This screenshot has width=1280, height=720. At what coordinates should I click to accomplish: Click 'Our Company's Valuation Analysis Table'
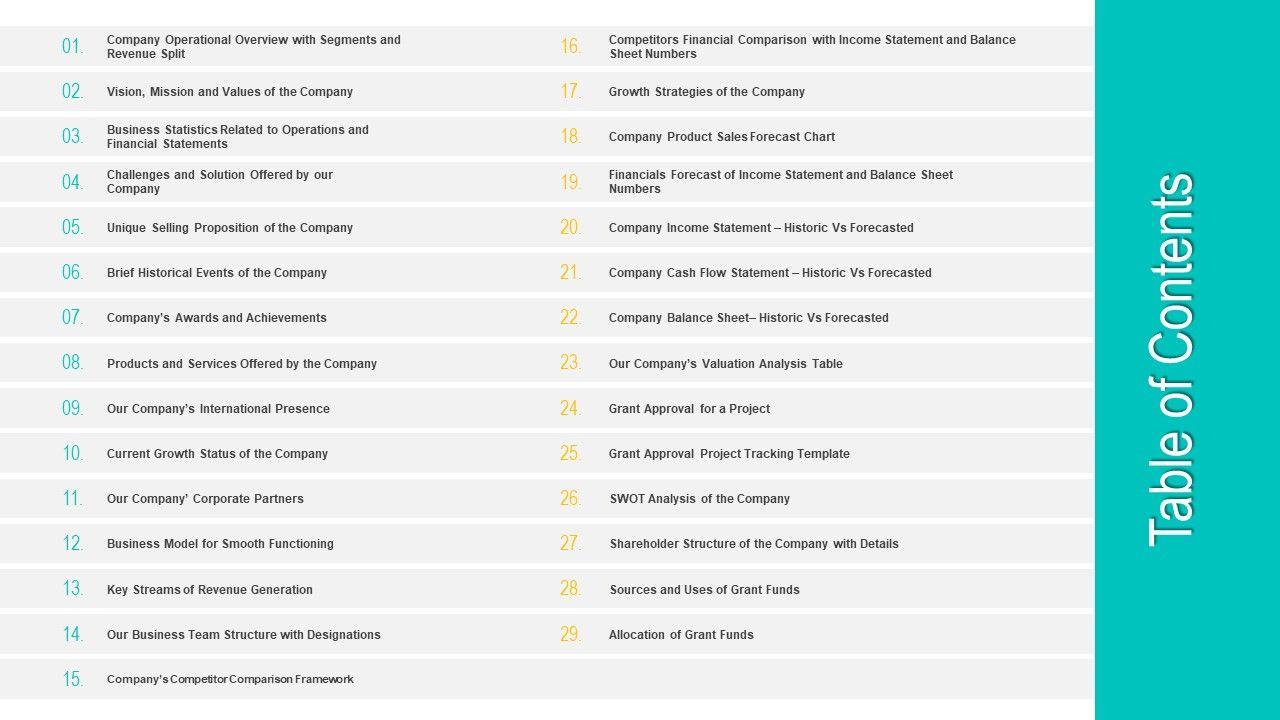(725, 364)
